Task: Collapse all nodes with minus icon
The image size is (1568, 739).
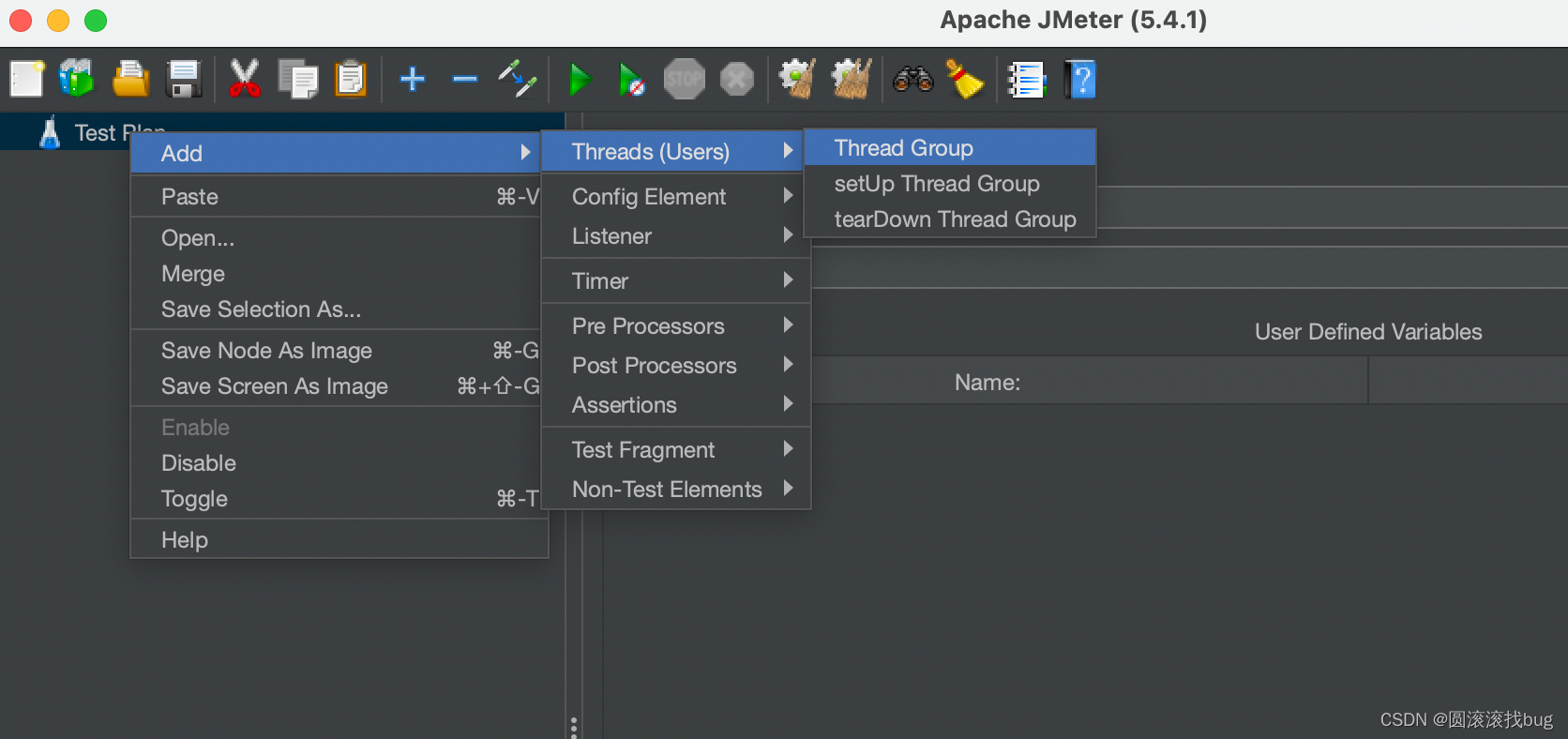Action: pyautogui.click(x=465, y=79)
